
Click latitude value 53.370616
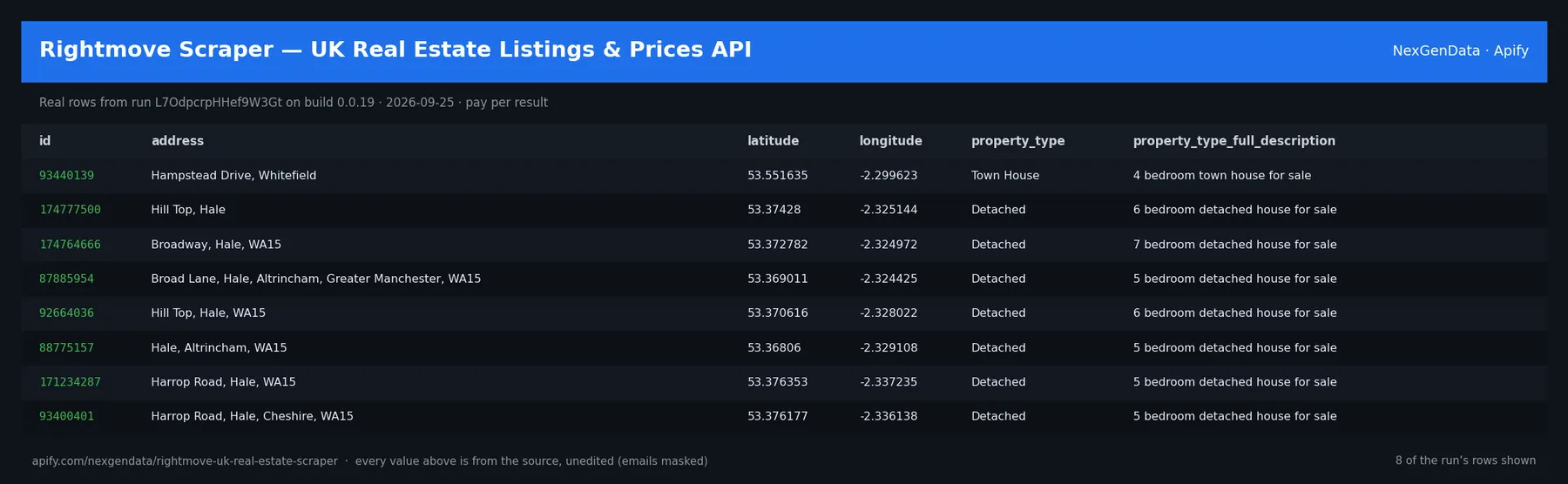(x=777, y=313)
